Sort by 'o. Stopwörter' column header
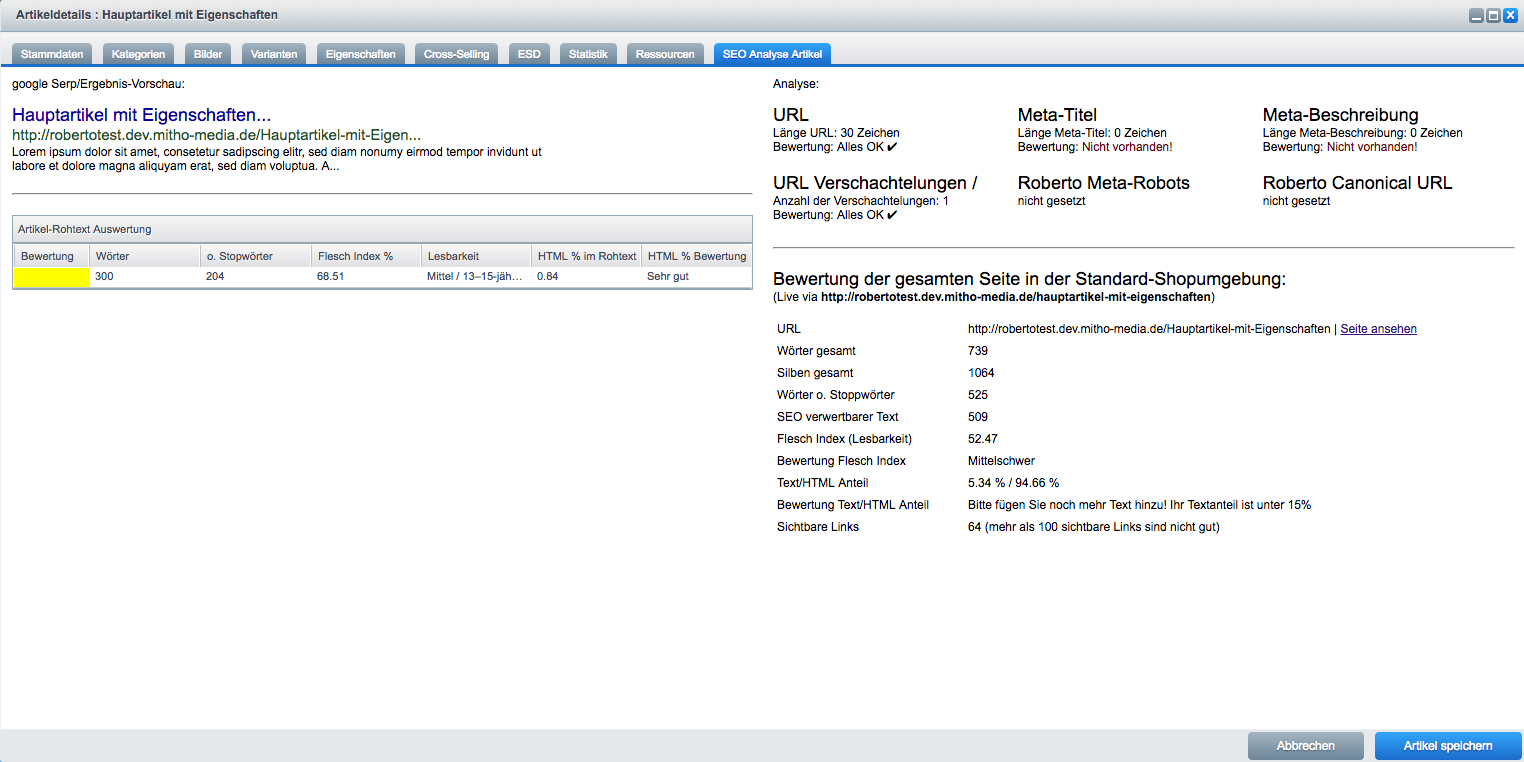The width and height of the screenshot is (1524, 762). tap(256, 256)
